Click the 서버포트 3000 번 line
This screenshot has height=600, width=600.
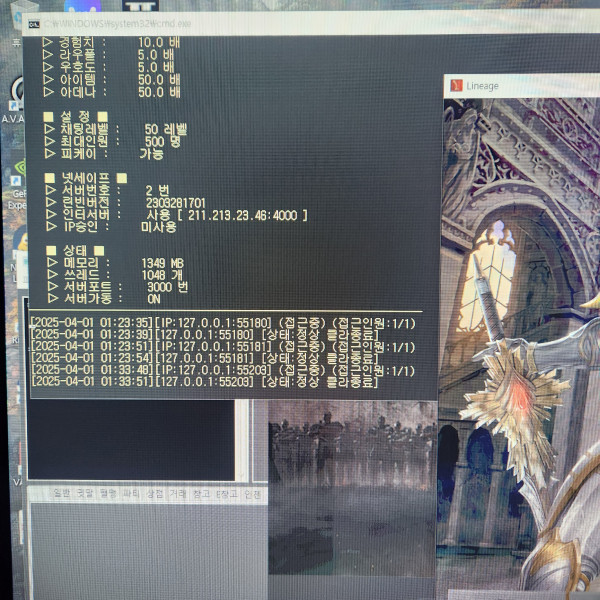pyautogui.click(x=117, y=287)
